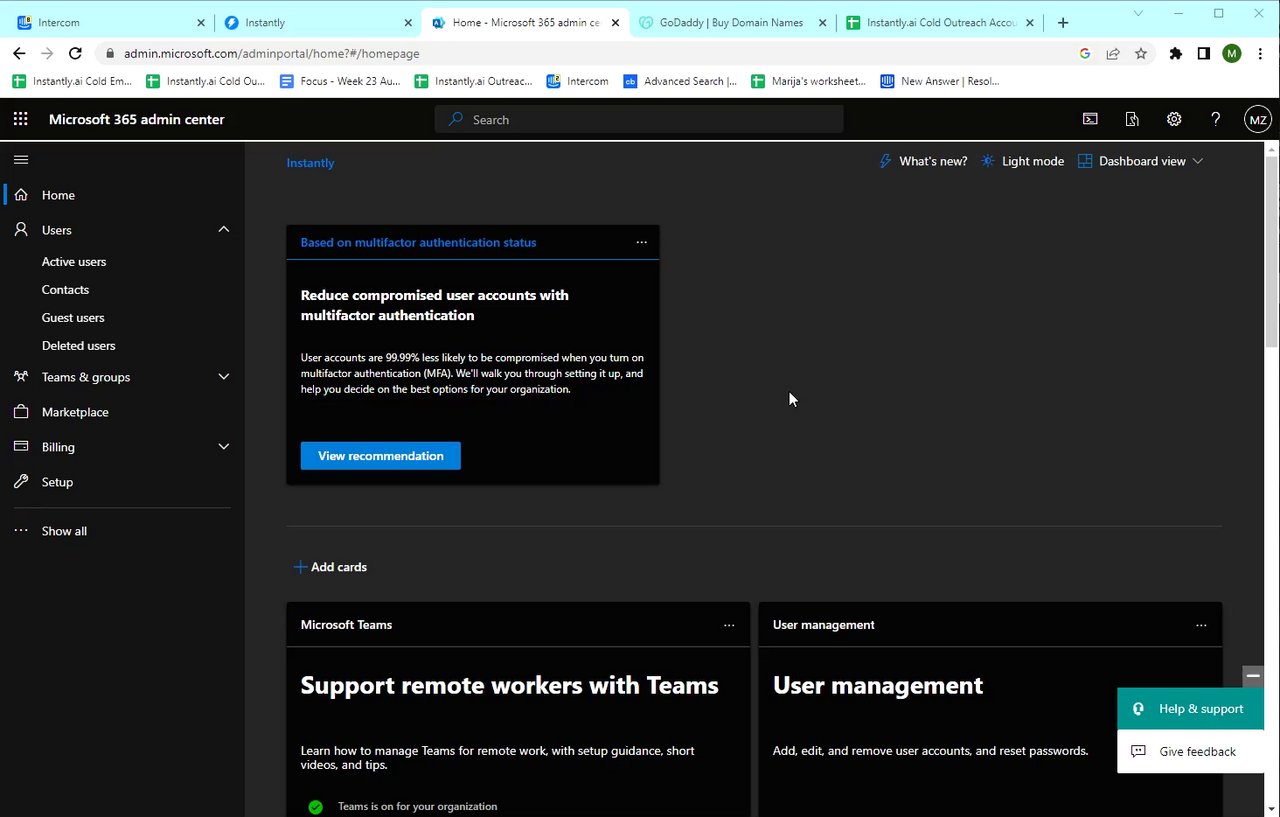Click the browser back arrow

click(x=19, y=53)
